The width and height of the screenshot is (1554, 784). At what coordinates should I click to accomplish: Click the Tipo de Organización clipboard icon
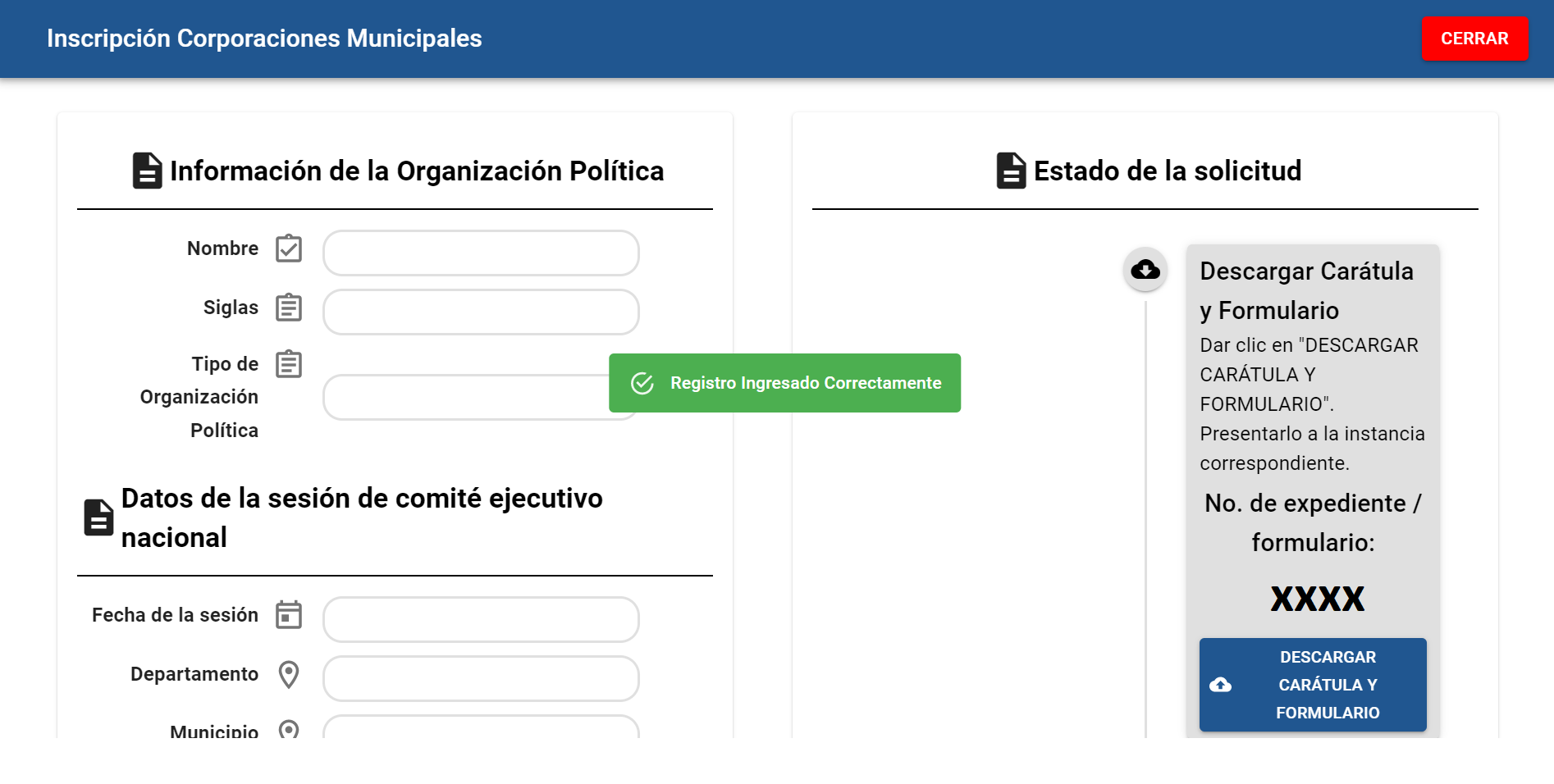(289, 364)
